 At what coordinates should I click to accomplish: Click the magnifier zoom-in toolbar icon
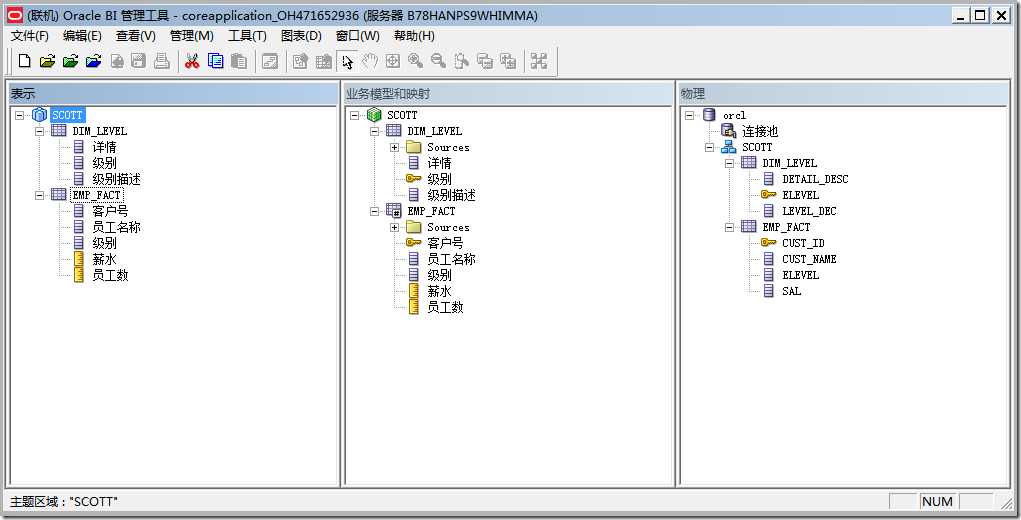(415, 61)
